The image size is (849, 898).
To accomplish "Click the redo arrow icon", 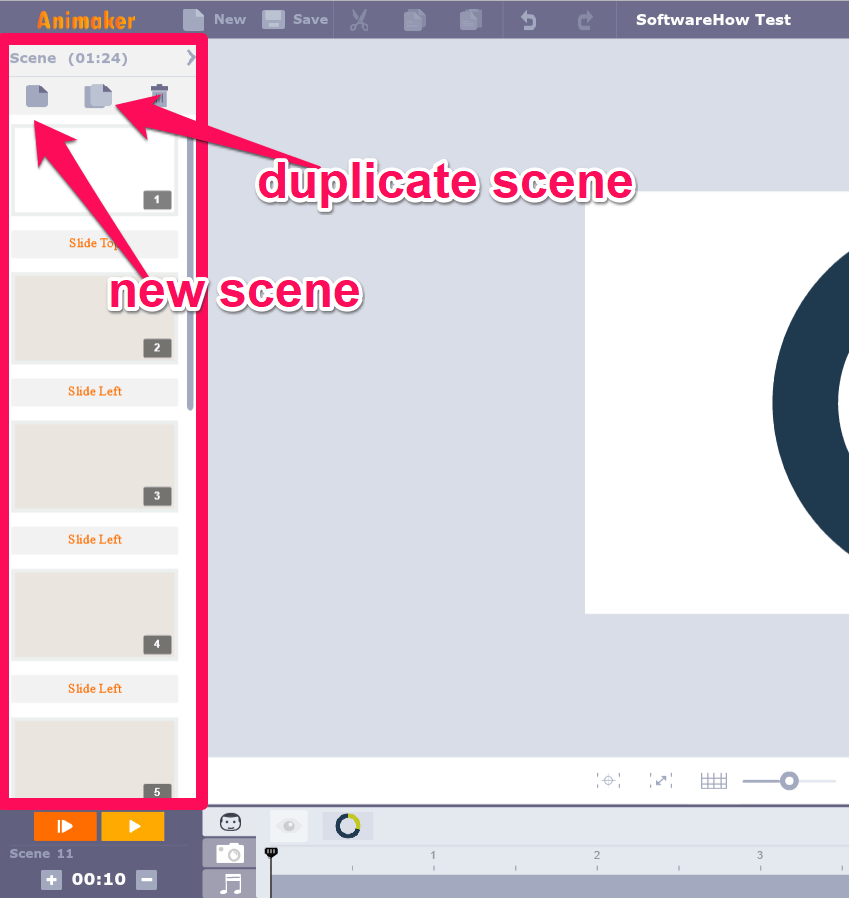I will tap(585, 21).
